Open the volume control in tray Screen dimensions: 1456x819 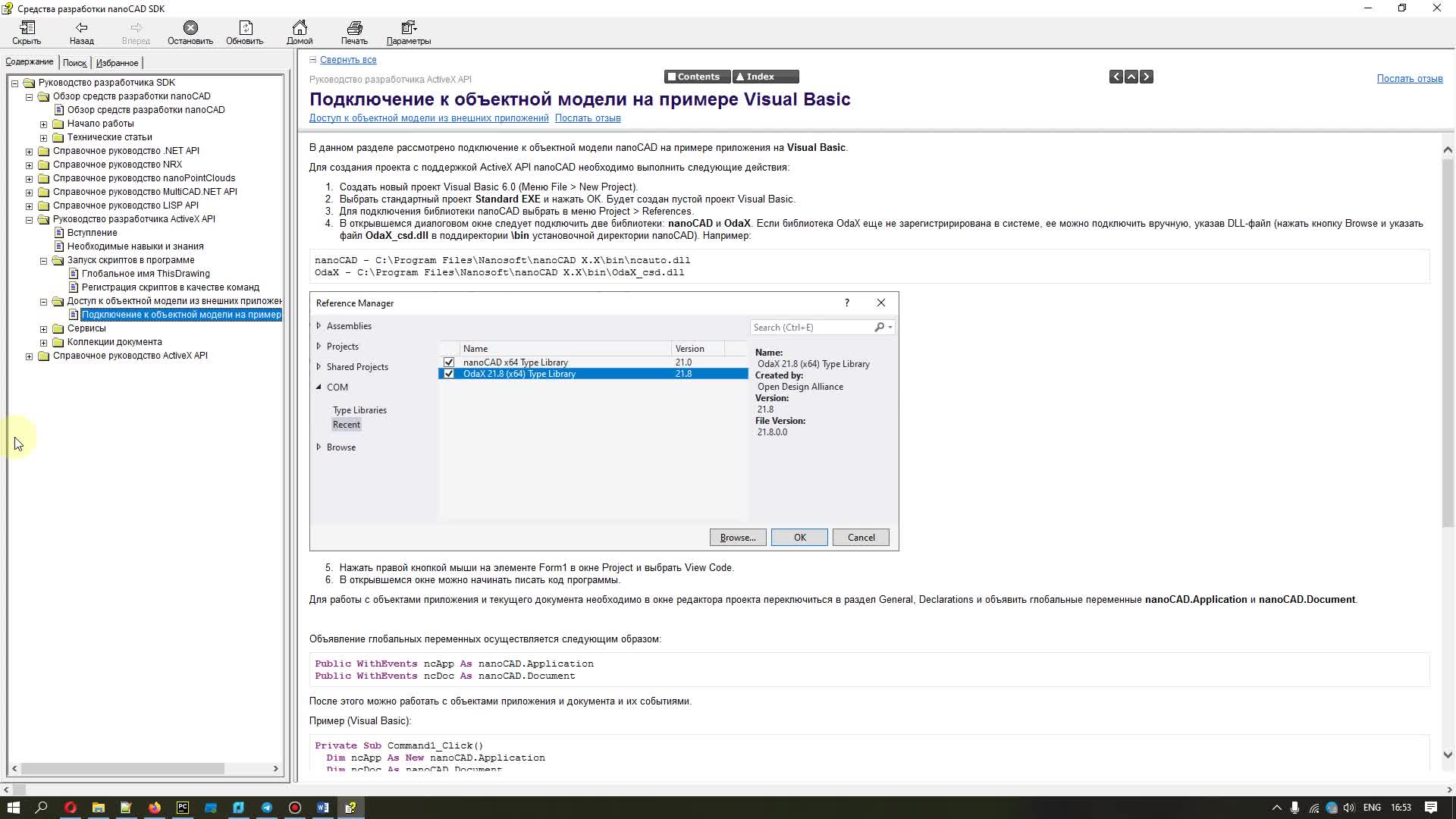click(1349, 808)
